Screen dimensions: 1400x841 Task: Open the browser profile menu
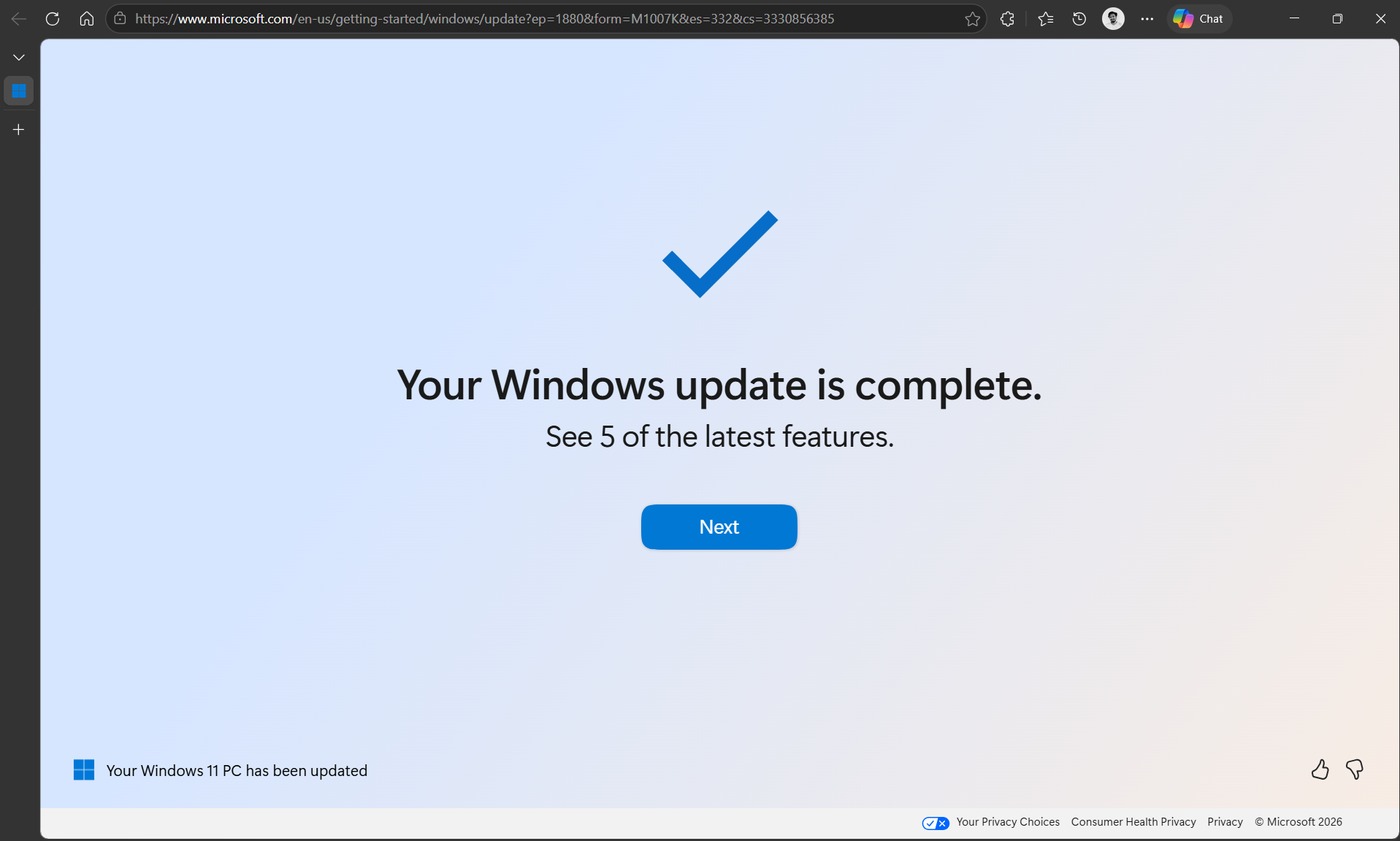[1112, 18]
